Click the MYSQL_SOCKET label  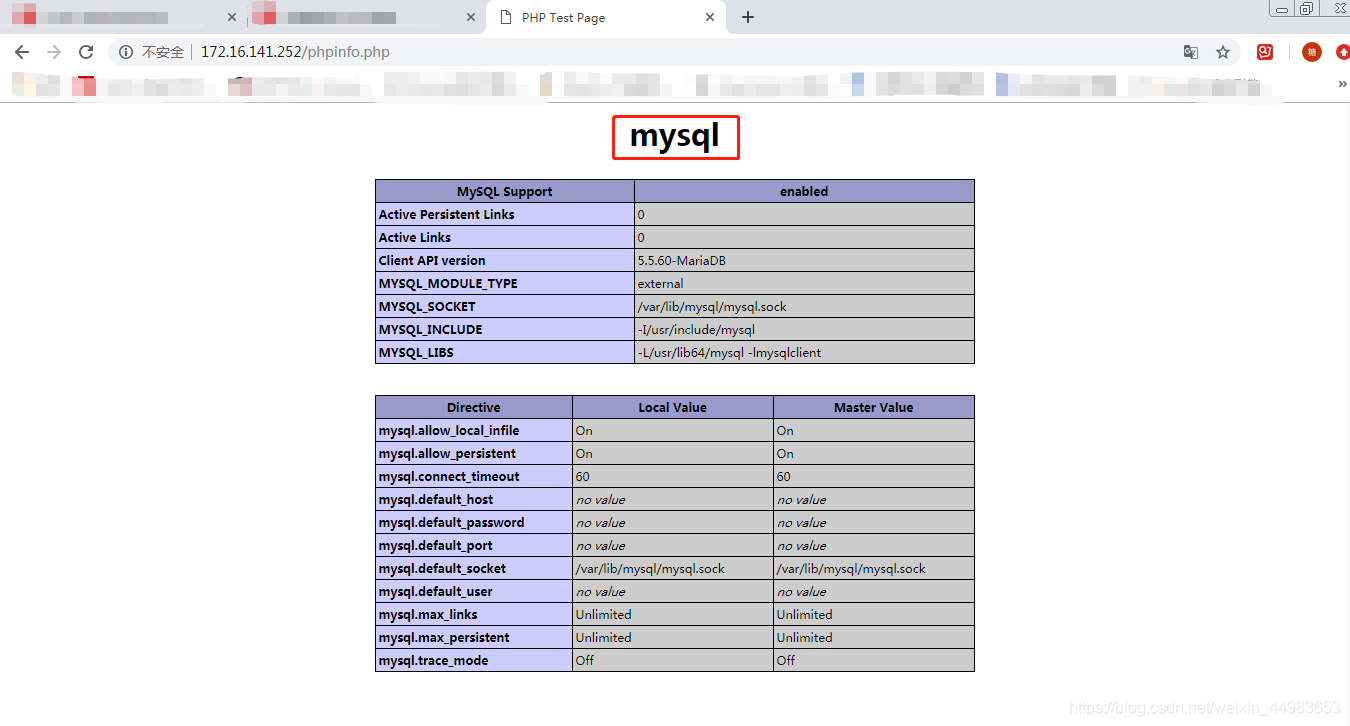pos(427,306)
